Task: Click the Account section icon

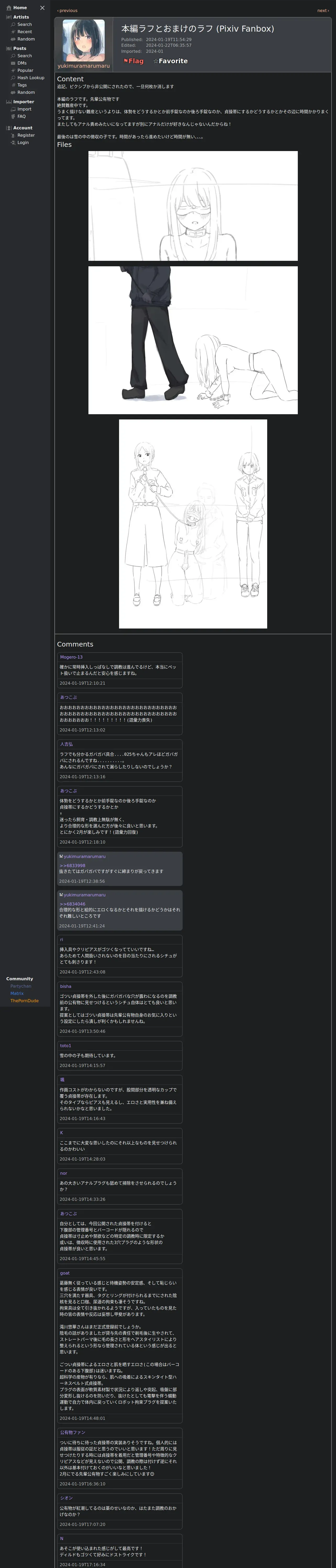Action: point(9,128)
